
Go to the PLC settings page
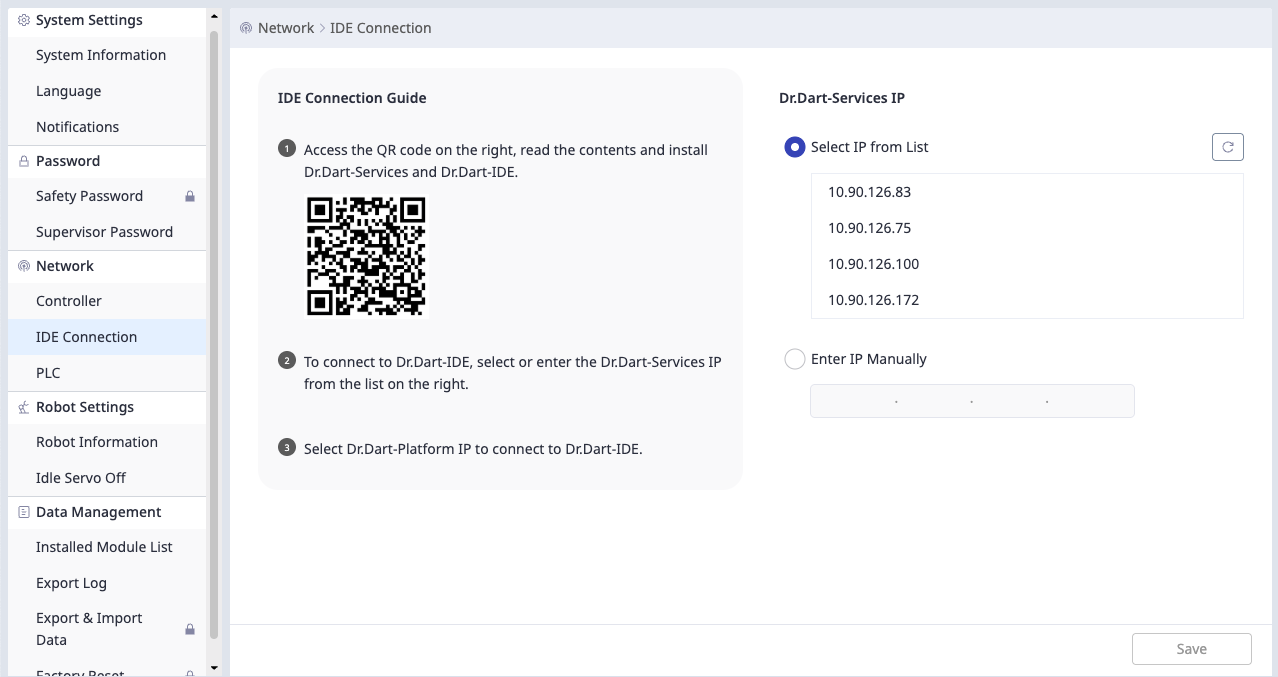tap(48, 373)
